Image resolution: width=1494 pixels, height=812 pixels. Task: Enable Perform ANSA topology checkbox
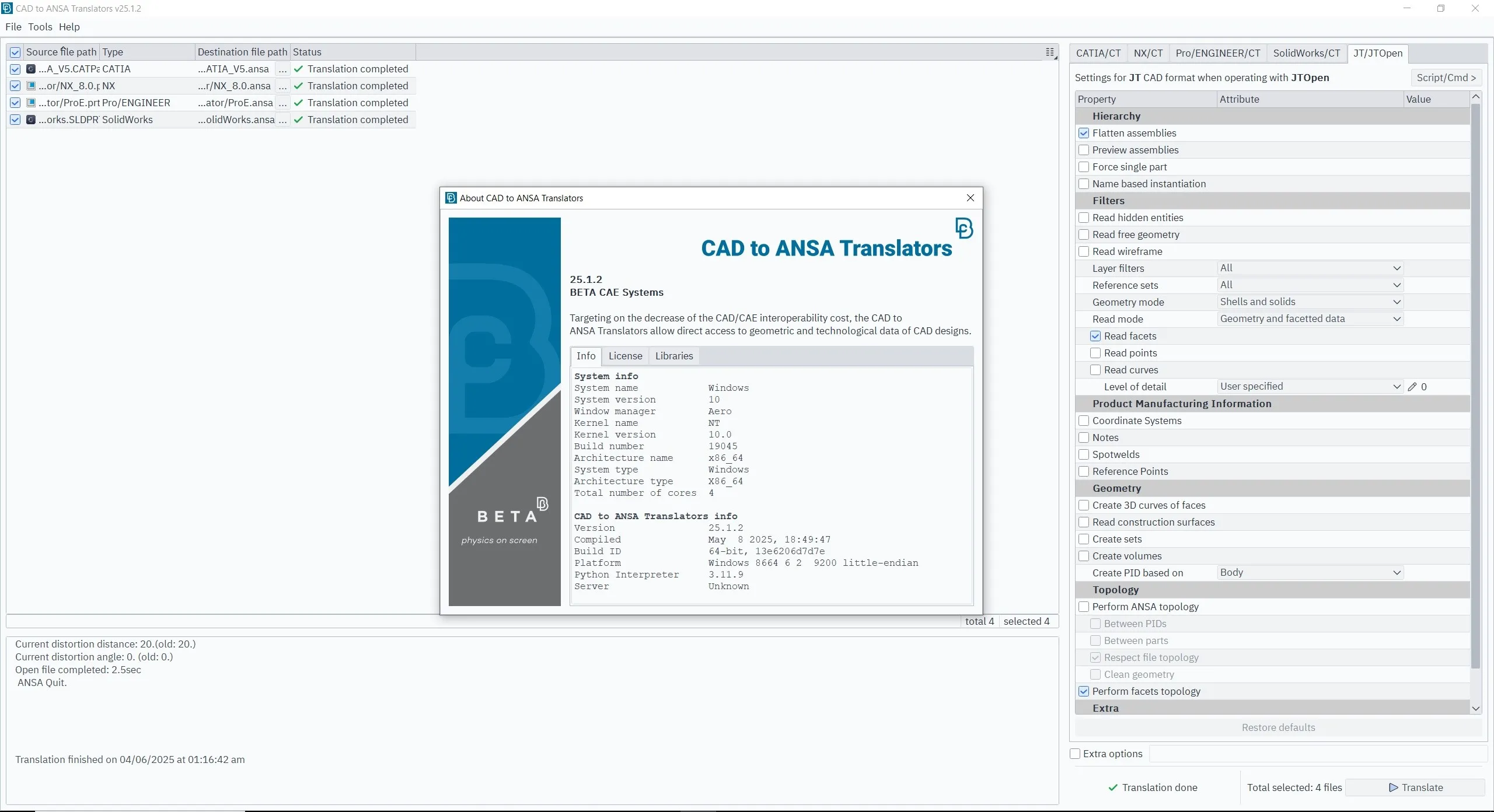click(1084, 607)
